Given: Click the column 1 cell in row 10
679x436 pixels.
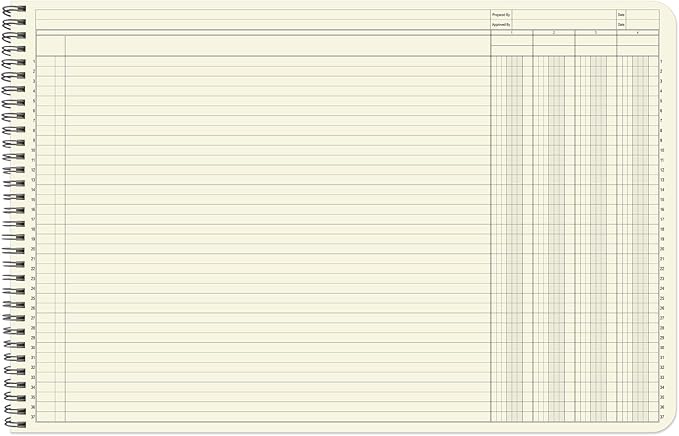Looking at the screenshot, I should (511, 150).
